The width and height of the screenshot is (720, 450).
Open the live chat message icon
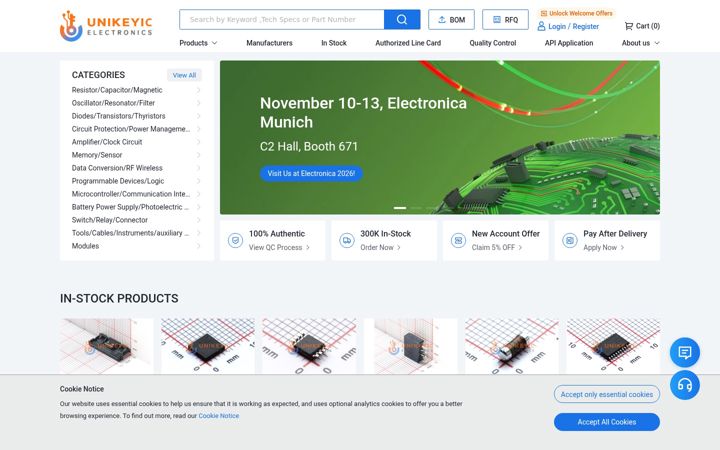point(685,352)
